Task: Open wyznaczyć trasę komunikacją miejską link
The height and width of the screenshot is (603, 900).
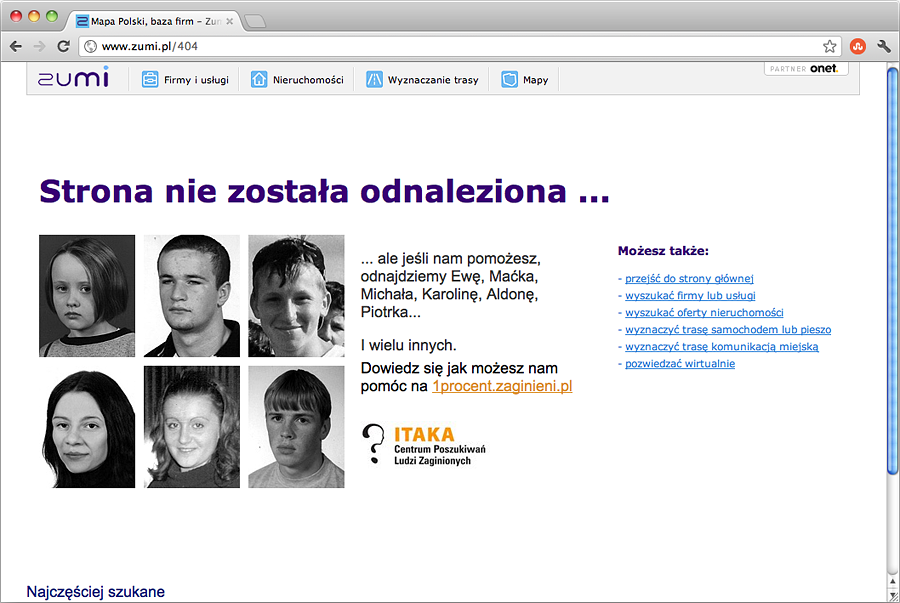Action: pyautogui.click(x=721, y=347)
